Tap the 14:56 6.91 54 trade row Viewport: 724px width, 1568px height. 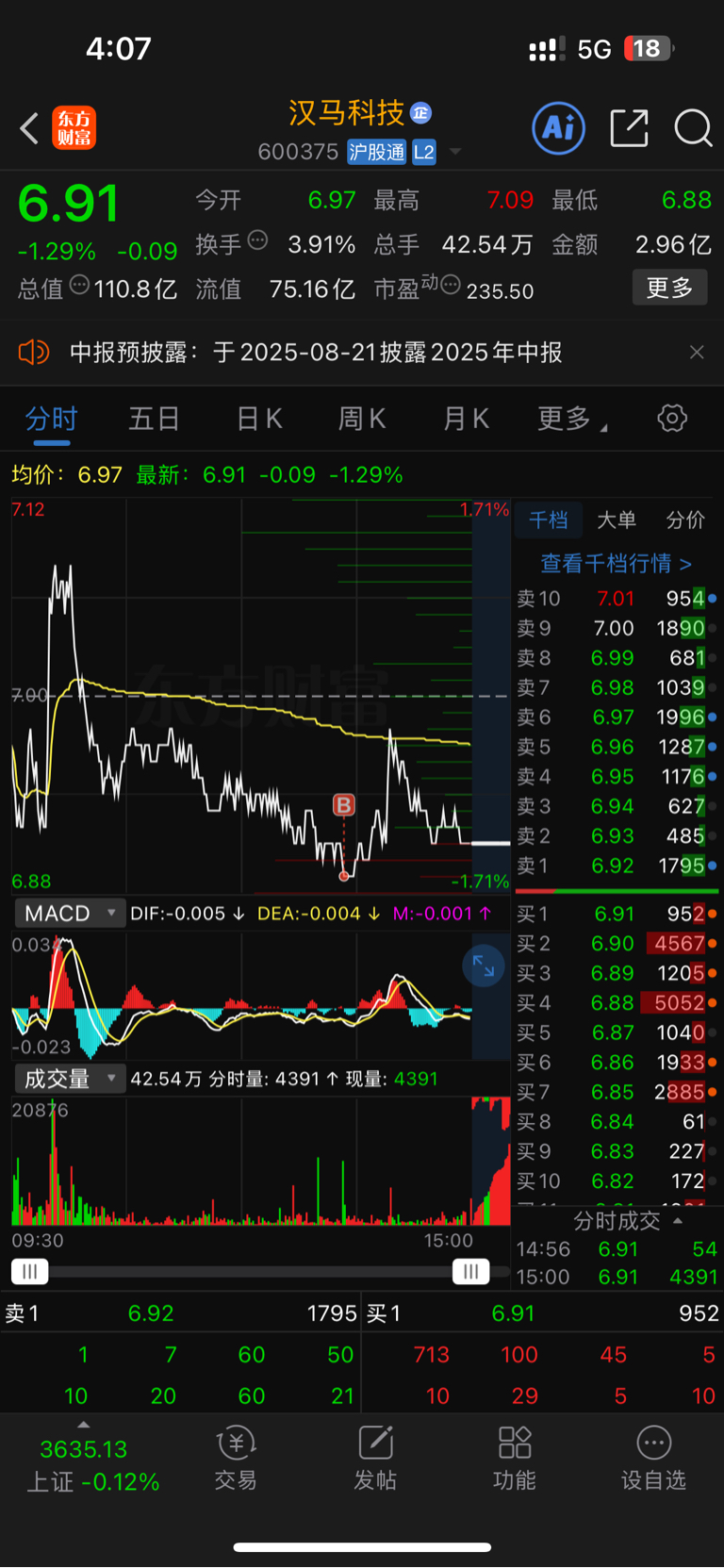click(x=617, y=1249)
